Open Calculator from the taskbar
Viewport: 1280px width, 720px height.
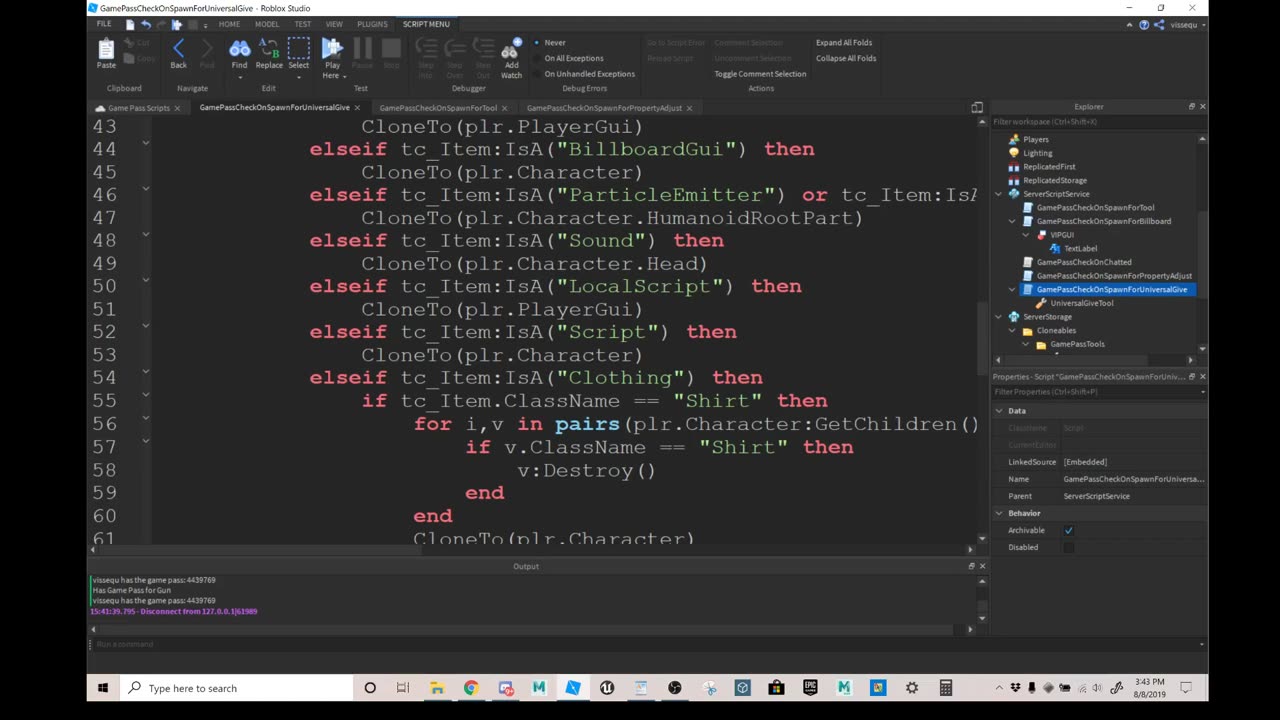pos(945,688)
